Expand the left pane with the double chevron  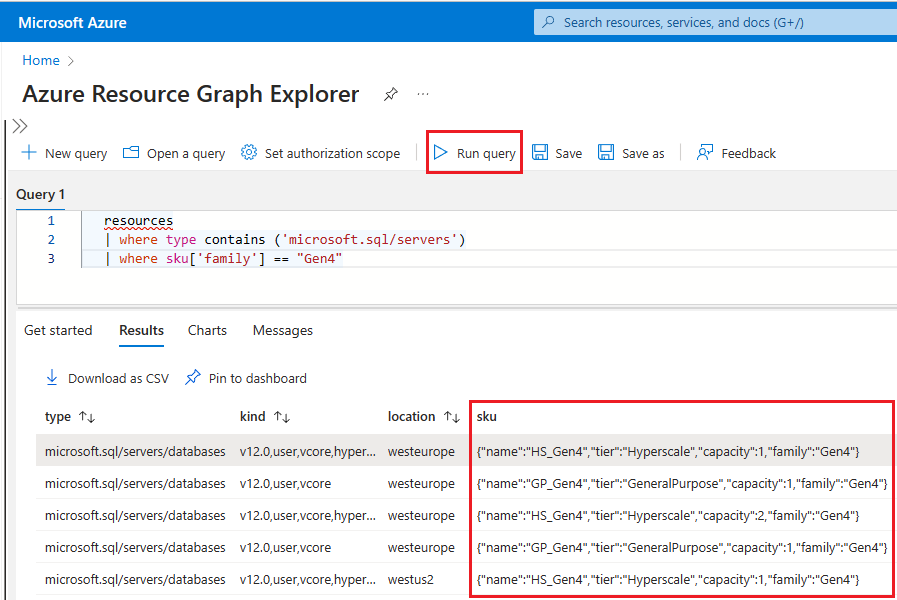19,126
